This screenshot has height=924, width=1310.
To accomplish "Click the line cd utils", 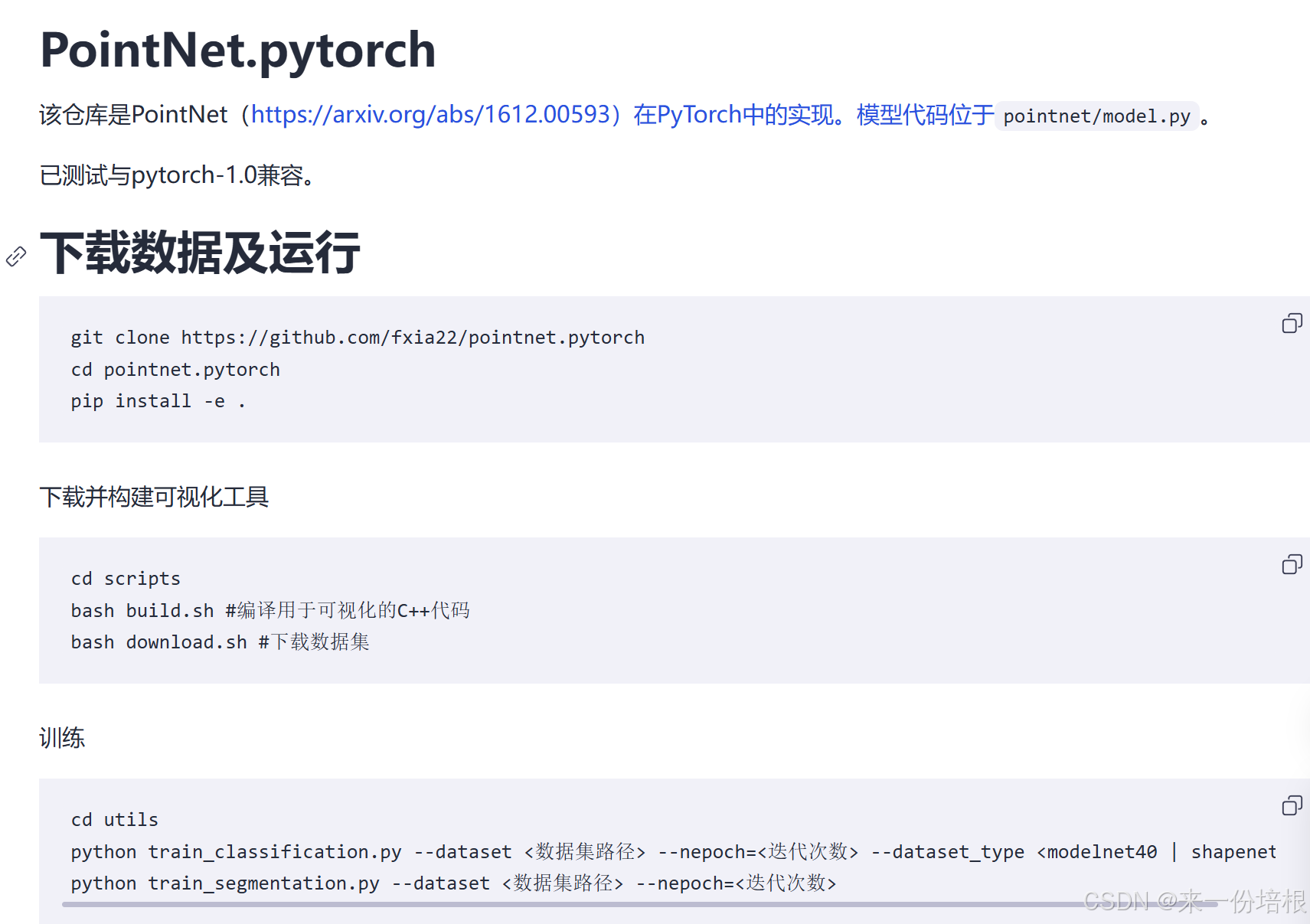I will (x=115, y=820).
